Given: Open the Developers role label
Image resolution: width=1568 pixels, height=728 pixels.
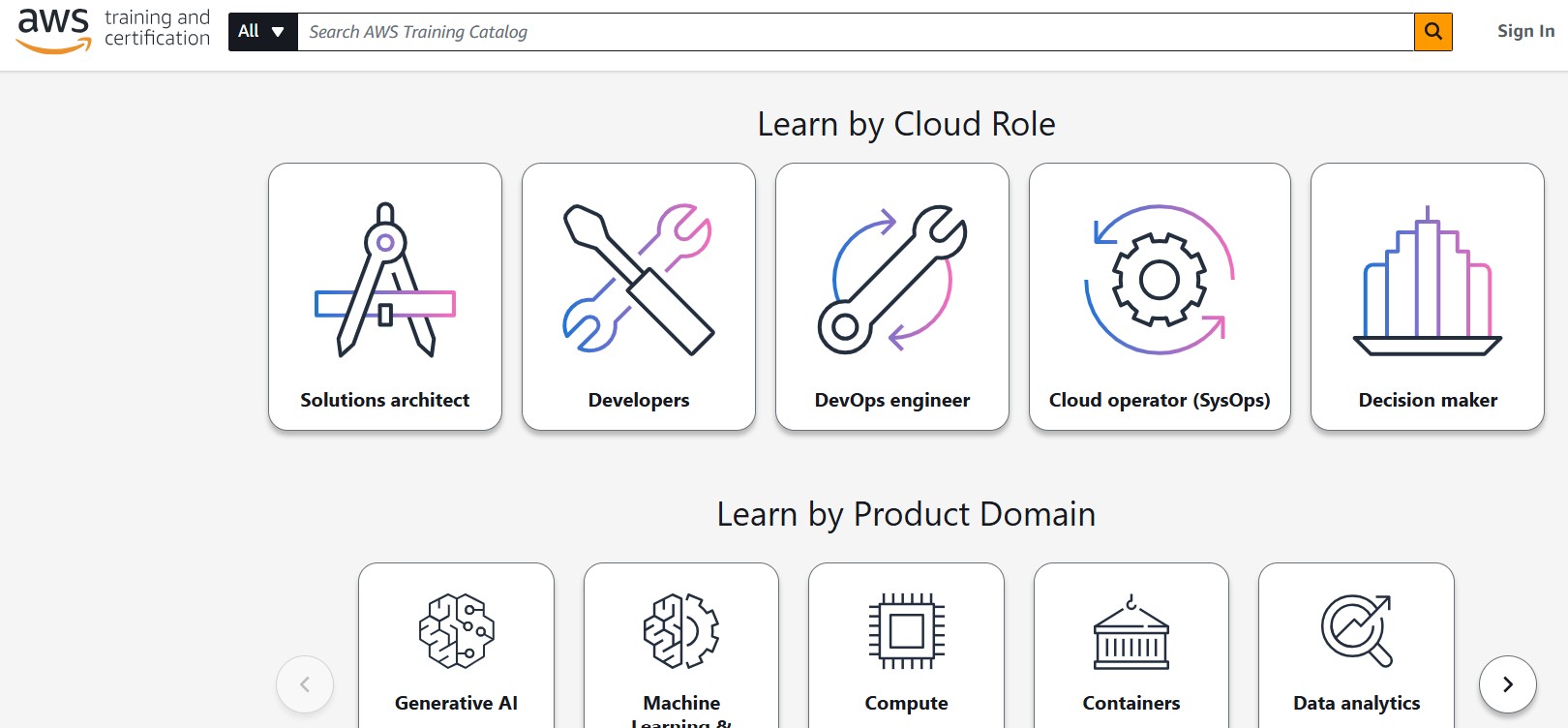Looking at the screenshot, I should click(639, 401).
